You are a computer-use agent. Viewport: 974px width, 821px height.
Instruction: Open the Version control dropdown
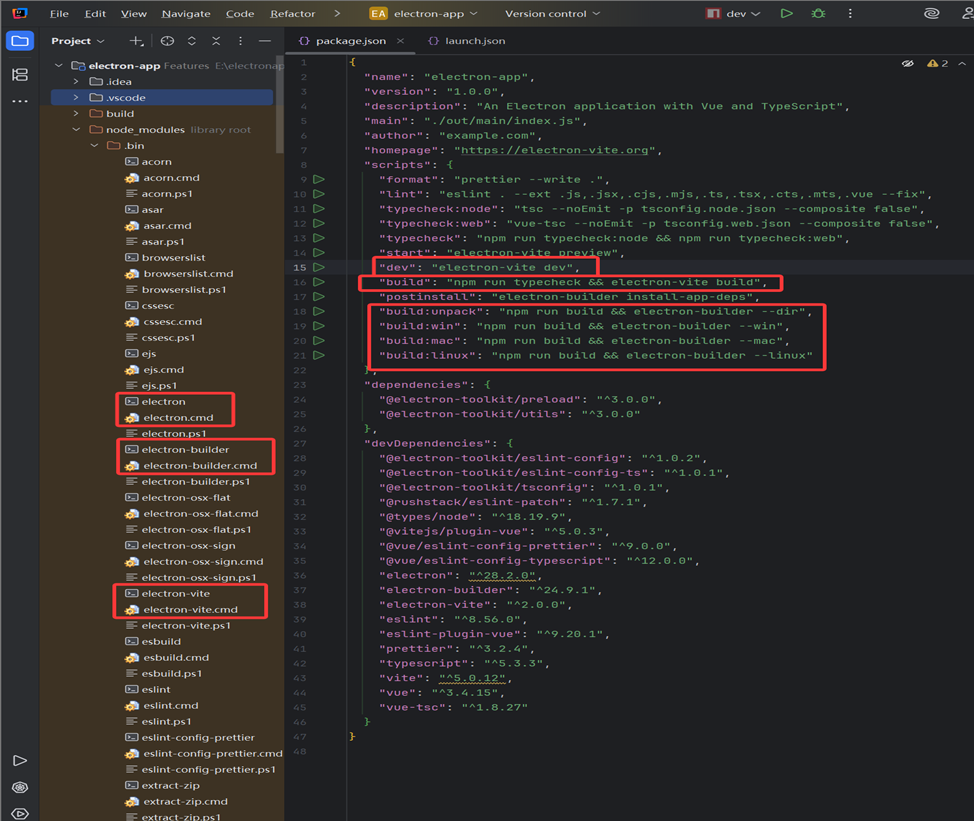552,14
